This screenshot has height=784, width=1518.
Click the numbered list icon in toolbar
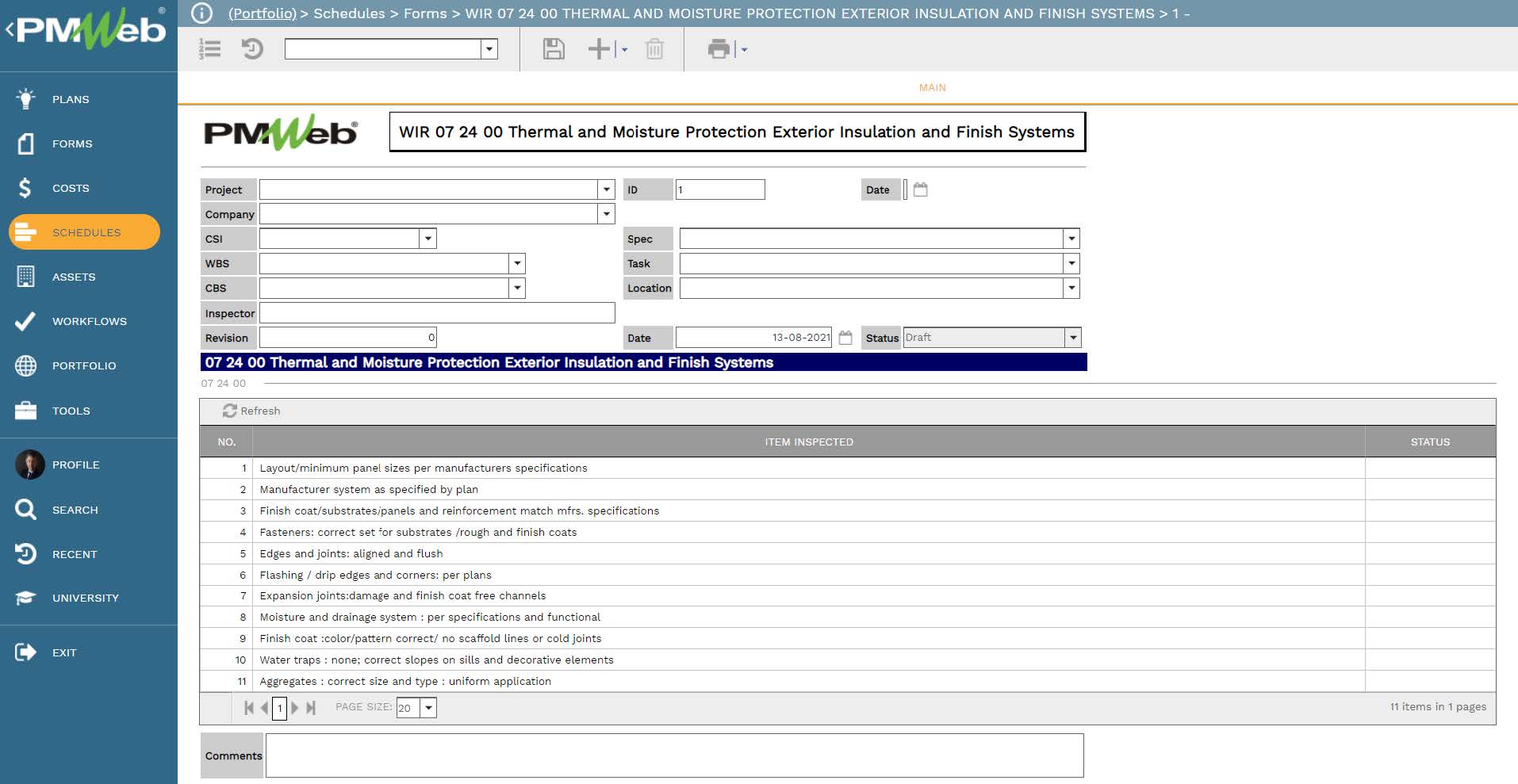[210, 49]
